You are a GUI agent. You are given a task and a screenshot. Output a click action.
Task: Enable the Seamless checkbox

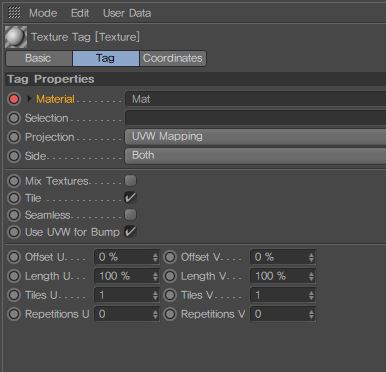click(130, 214)
